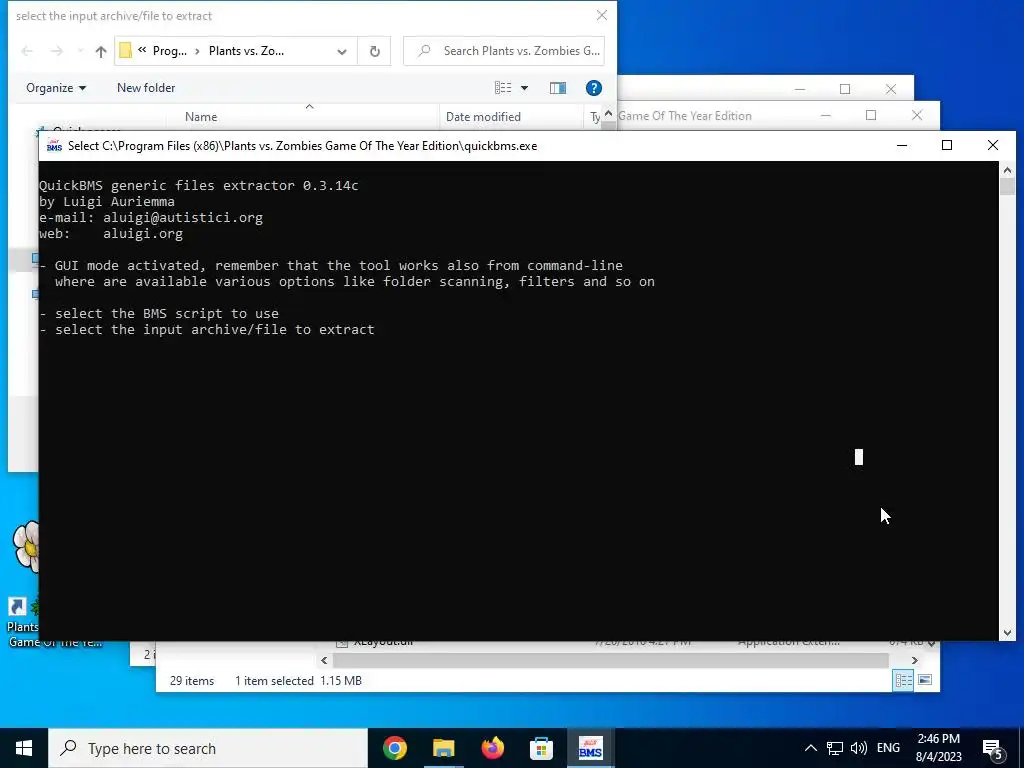This screenshot has height=768, width=1024.
Task: Go up one folder in file dialog
Action: pyautogui.click(x=101, y=51)
